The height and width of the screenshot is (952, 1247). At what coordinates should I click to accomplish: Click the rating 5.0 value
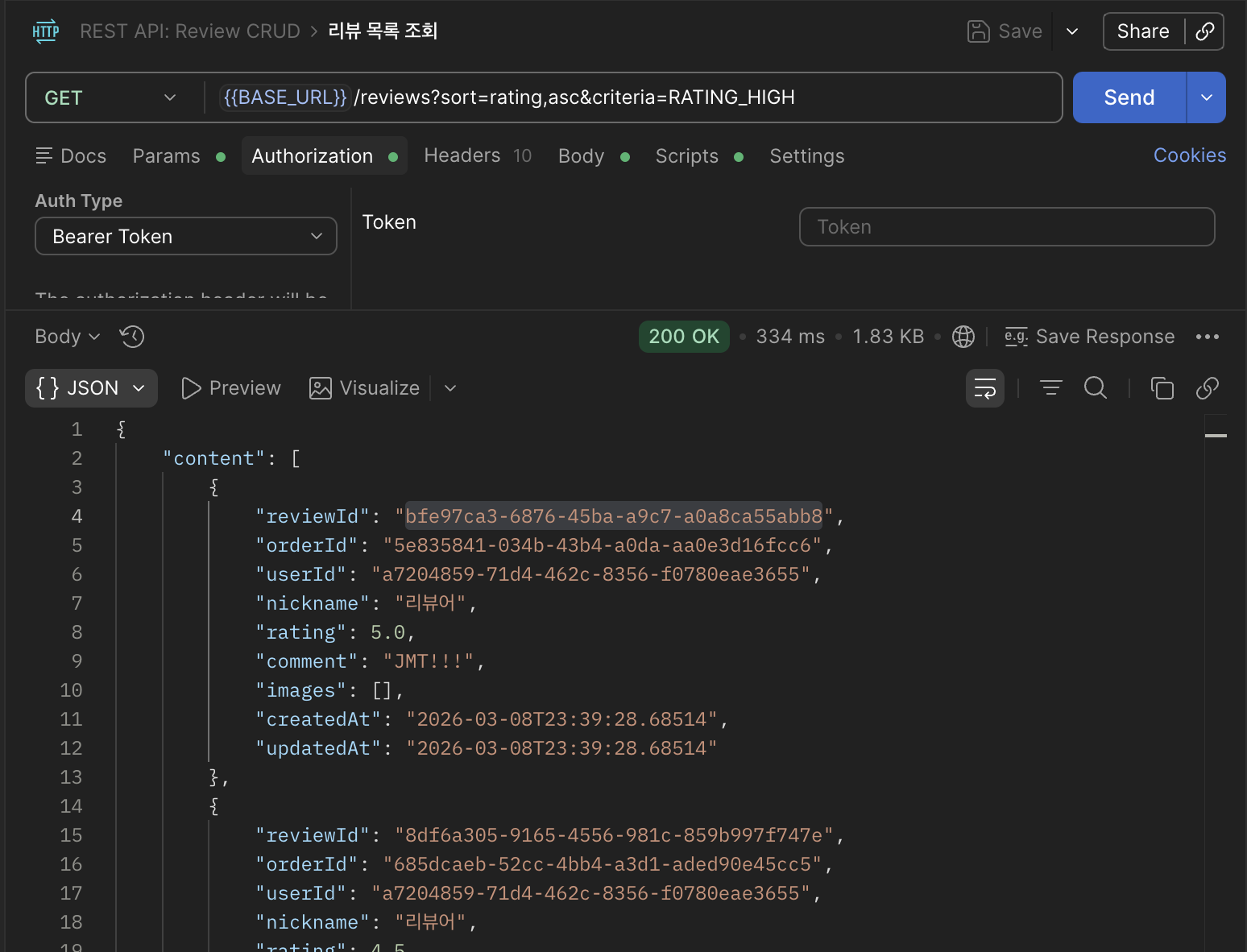click(387, 632)
